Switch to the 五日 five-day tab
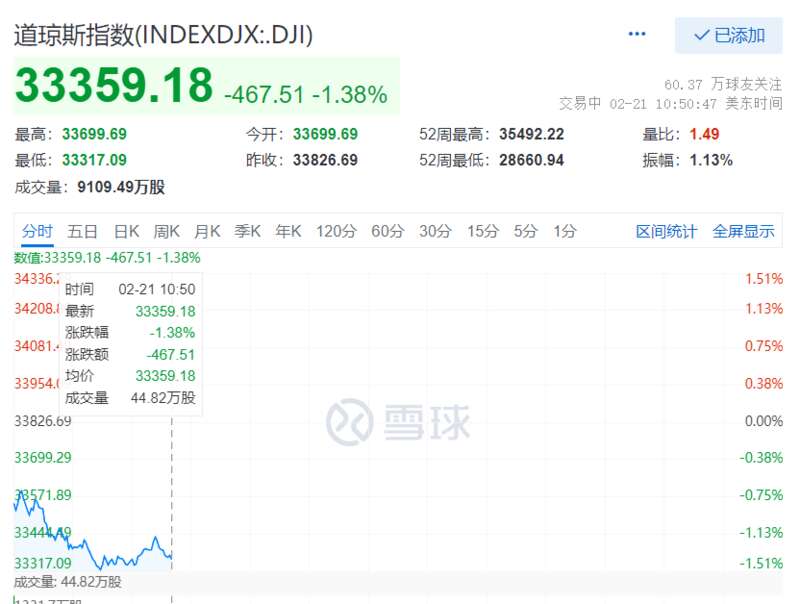This screenshot has width=800, height=604. coord(82,232)
